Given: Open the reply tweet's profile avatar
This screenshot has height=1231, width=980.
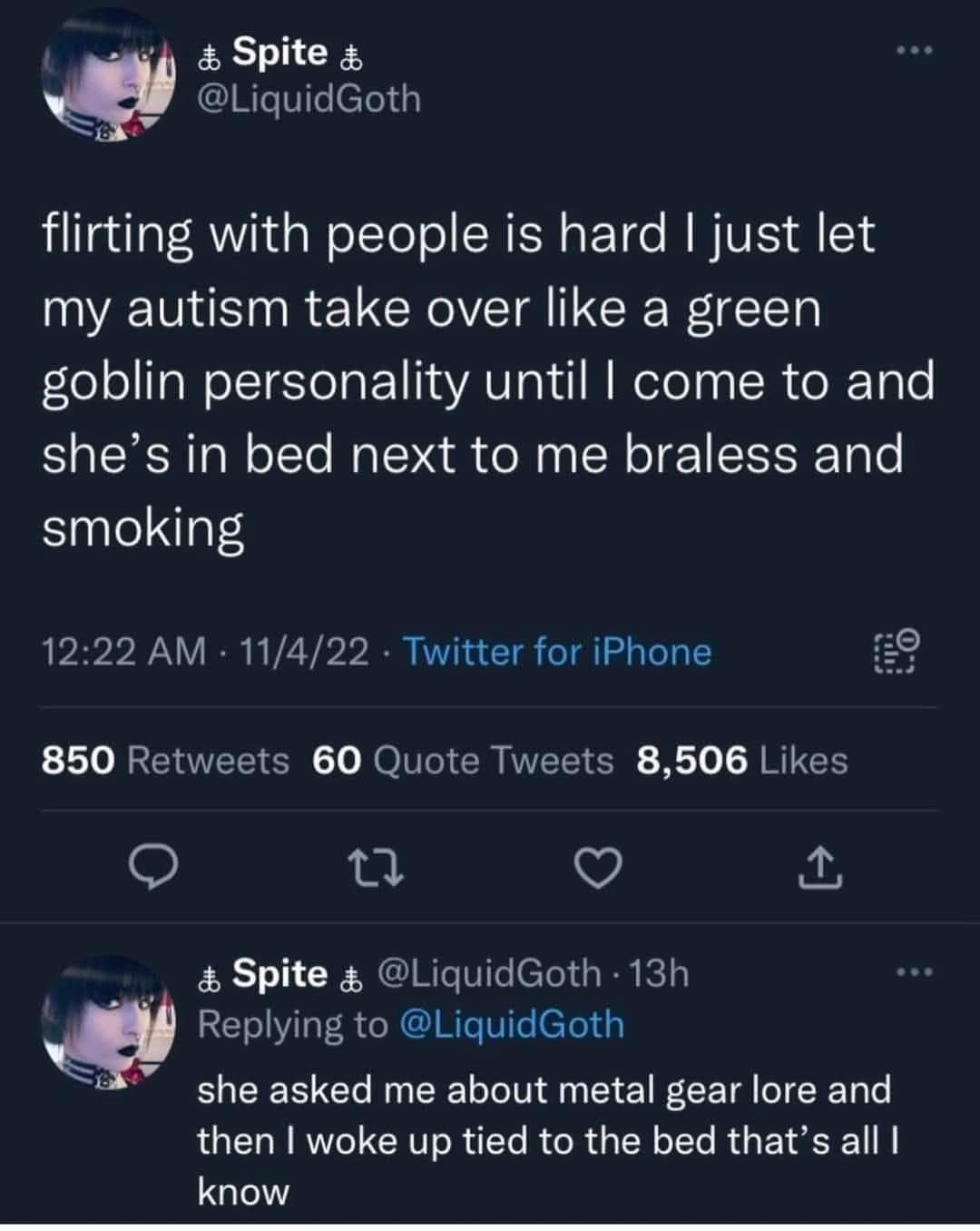Looking at the screenshot, I should tap(106, 1020).
